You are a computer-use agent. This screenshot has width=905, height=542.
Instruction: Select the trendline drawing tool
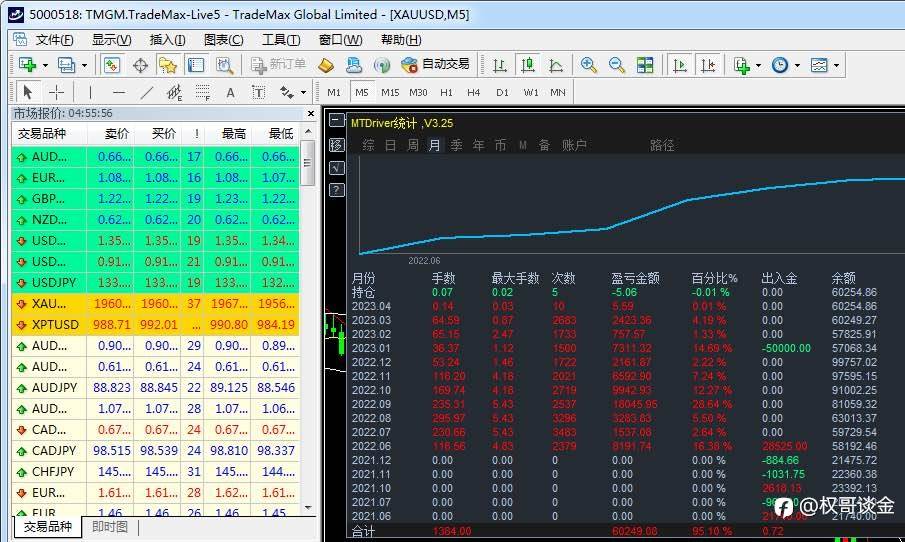pyautogui.click(x=147, y=92)
